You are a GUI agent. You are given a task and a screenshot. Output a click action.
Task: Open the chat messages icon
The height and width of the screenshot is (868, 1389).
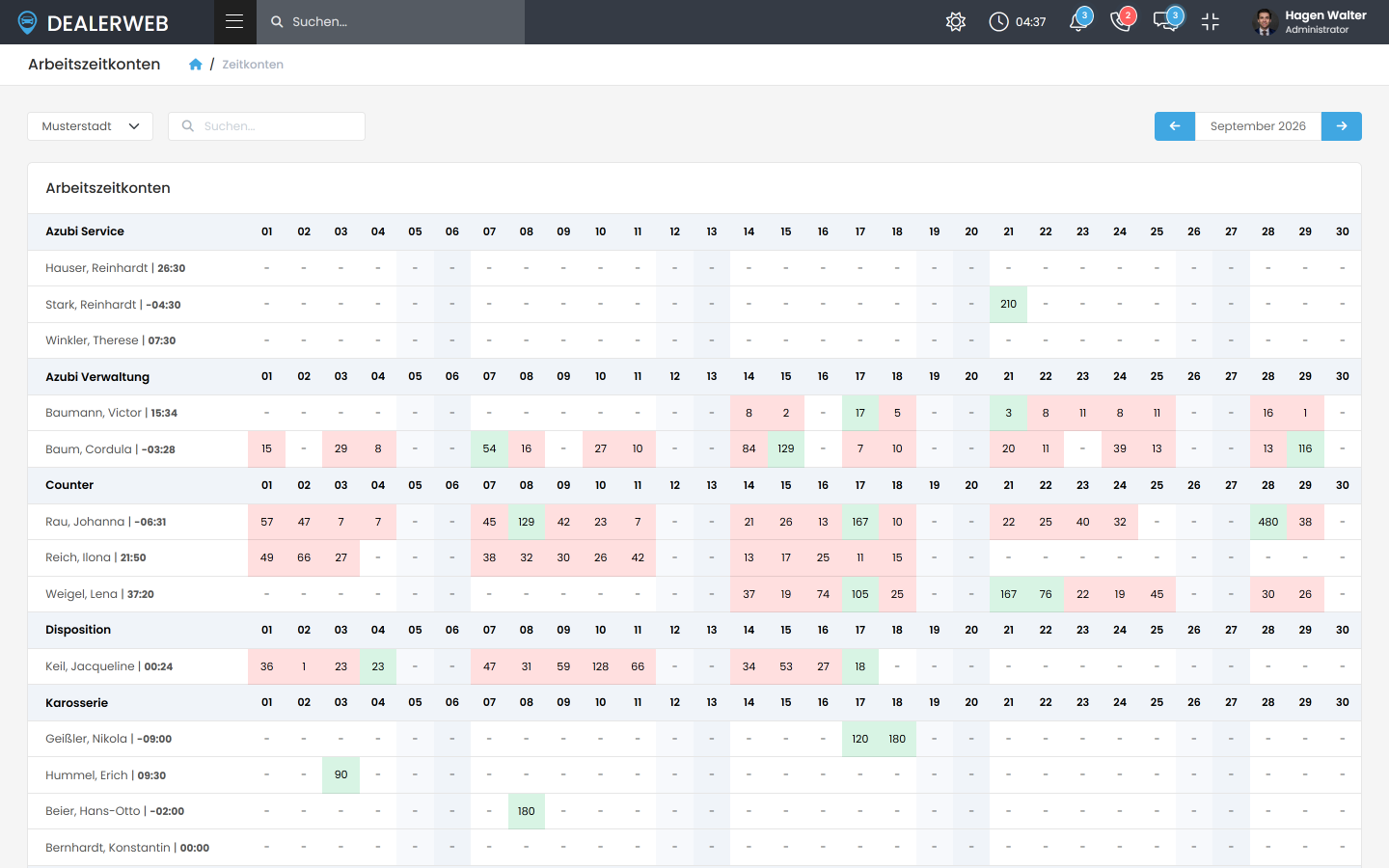pos(1167,21)
